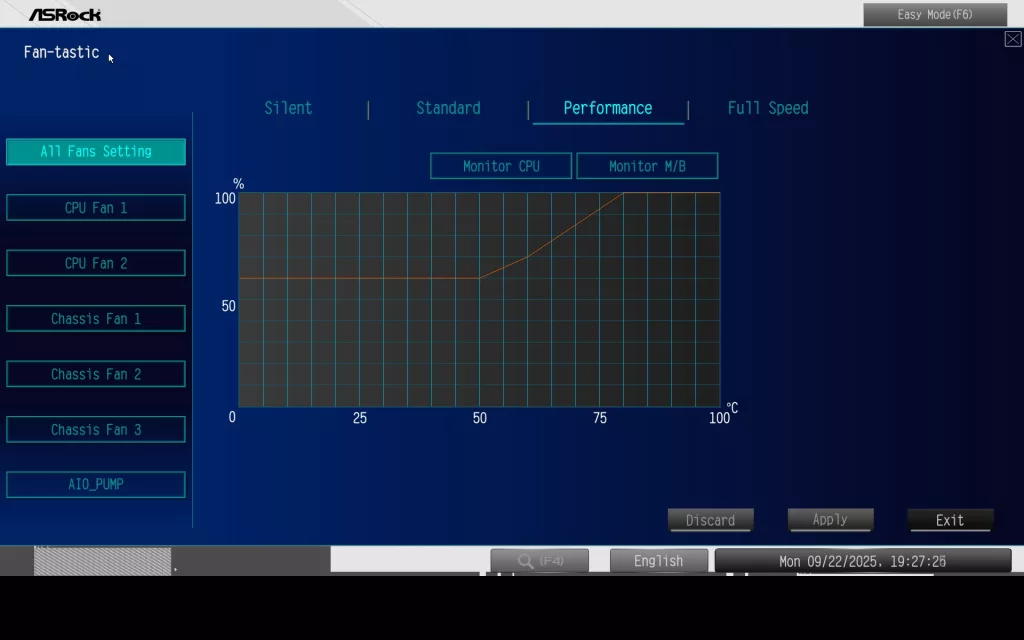
Task: Select Chassis Fan 1
Action: 96,319
